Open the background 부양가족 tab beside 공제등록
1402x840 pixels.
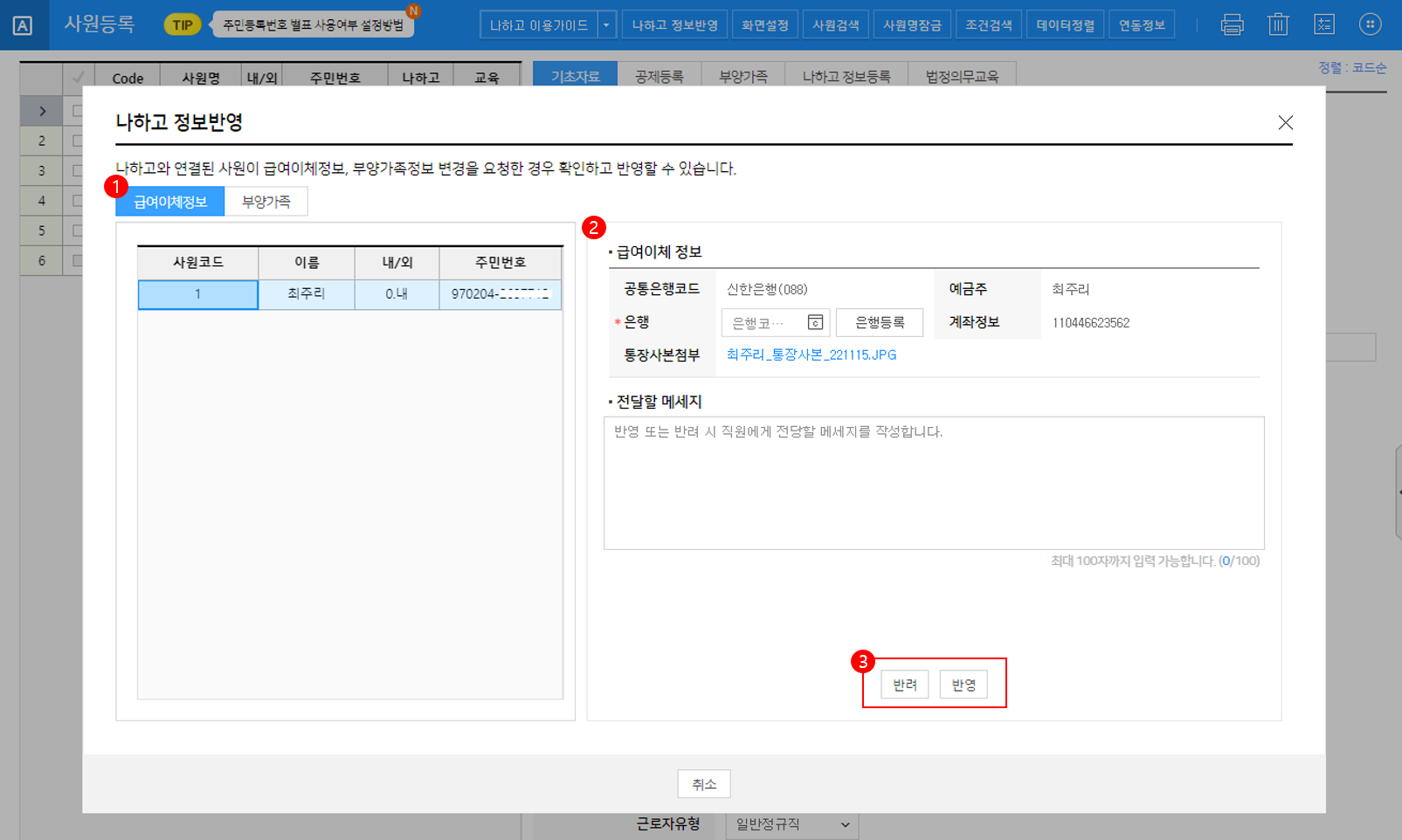(x=743, y=76)
